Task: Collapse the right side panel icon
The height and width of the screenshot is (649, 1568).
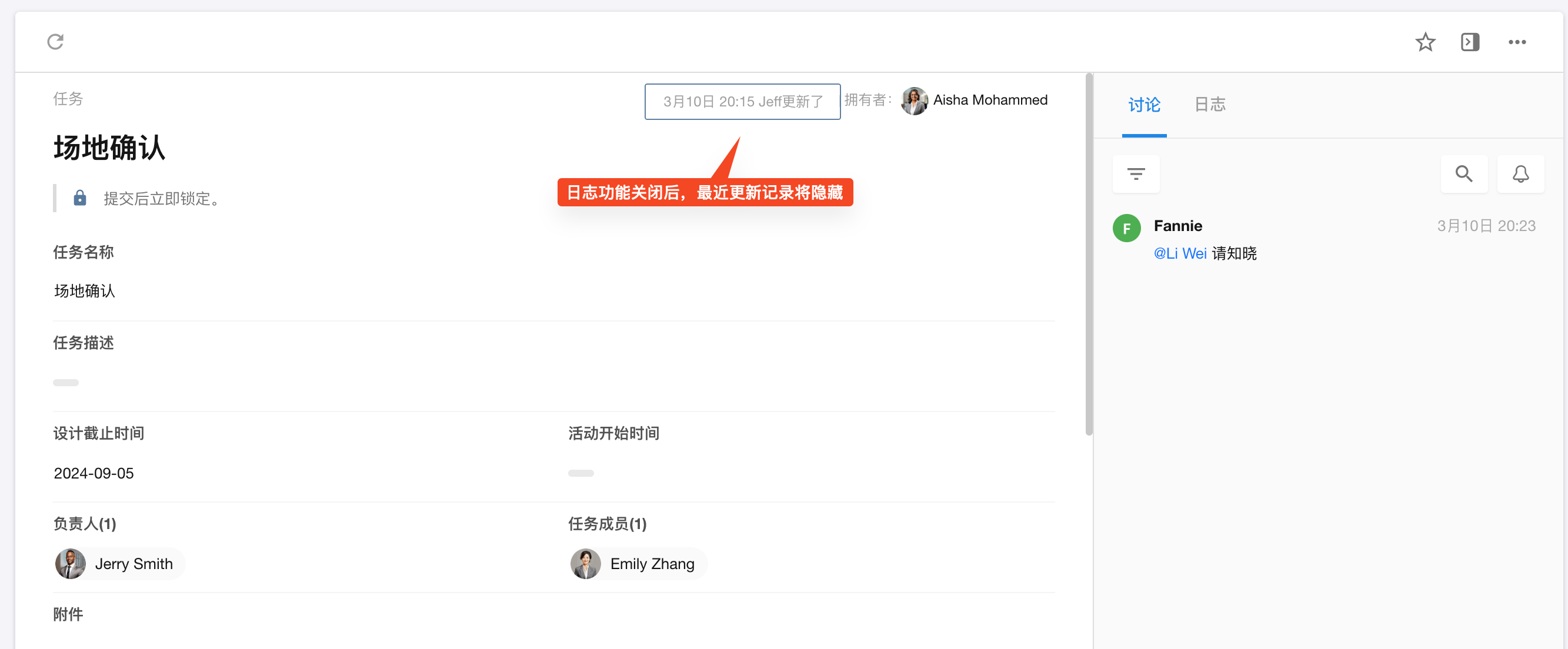Action: click(1469, 42)
